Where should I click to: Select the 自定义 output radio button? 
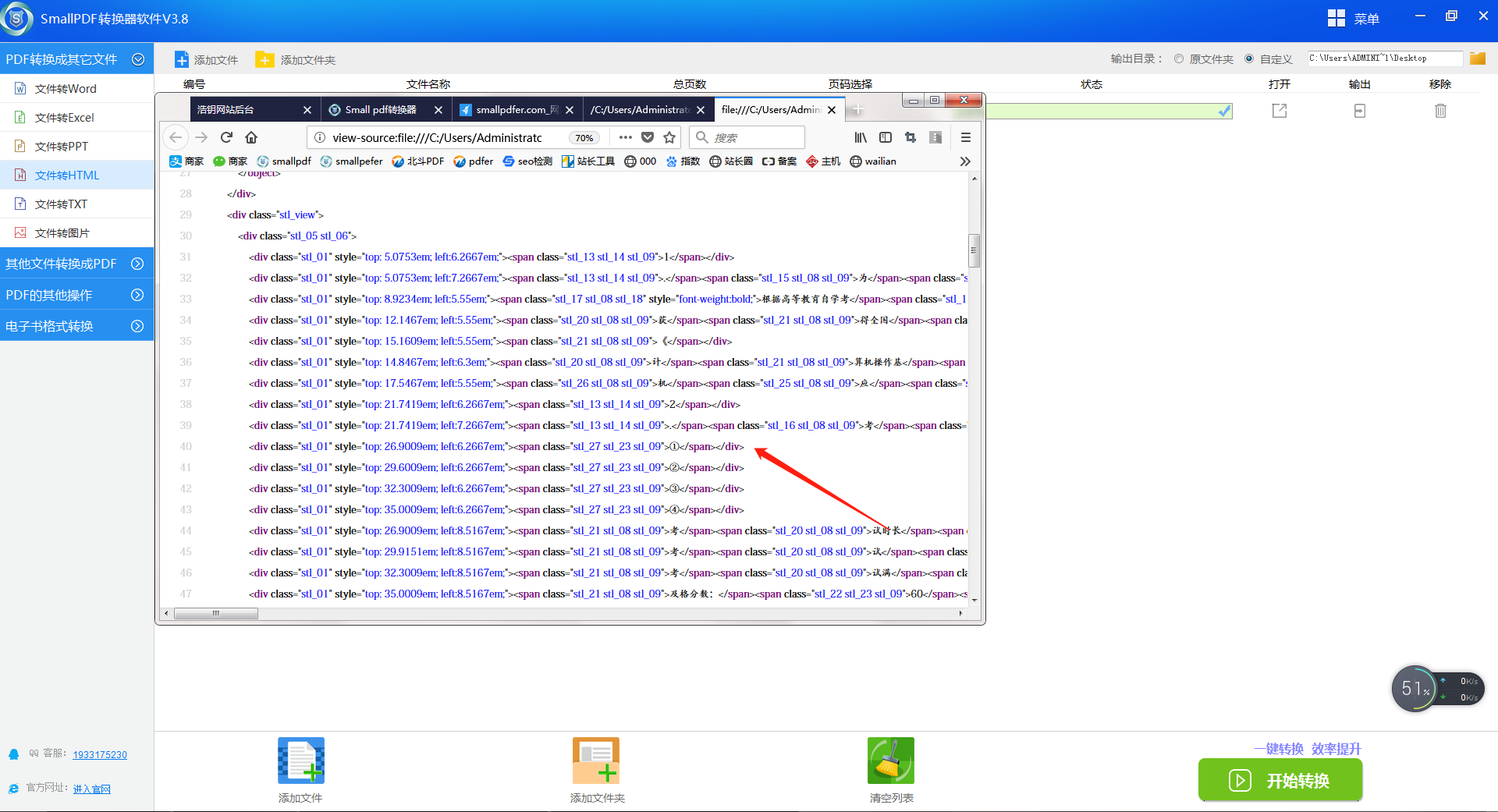(1249, 59)
